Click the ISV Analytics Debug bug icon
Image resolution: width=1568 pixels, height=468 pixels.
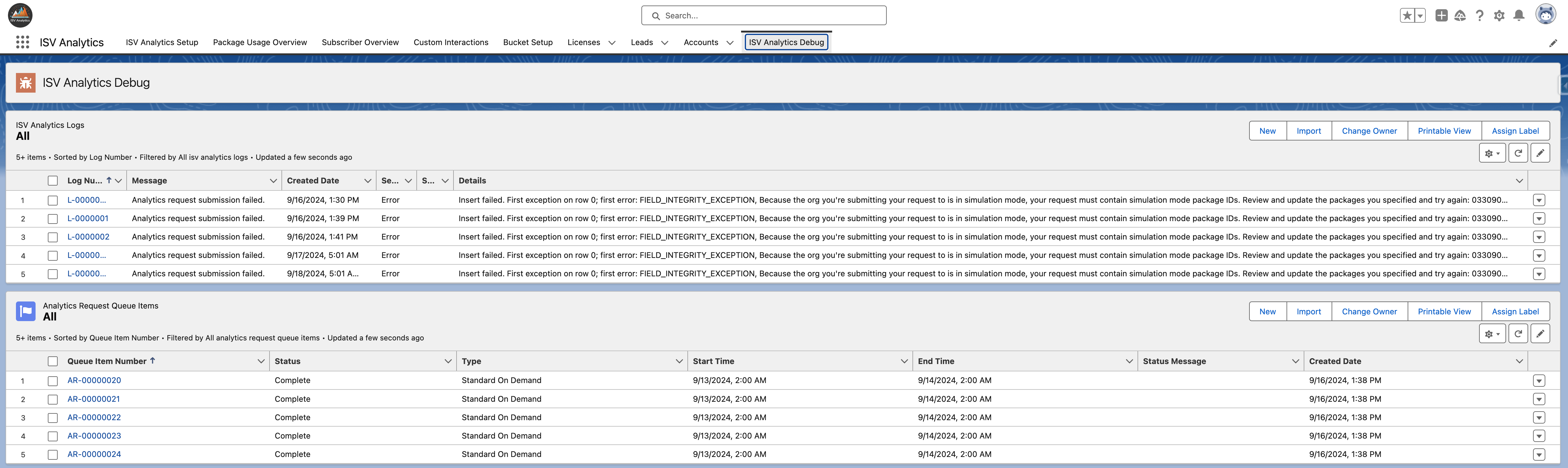[25, 83]
